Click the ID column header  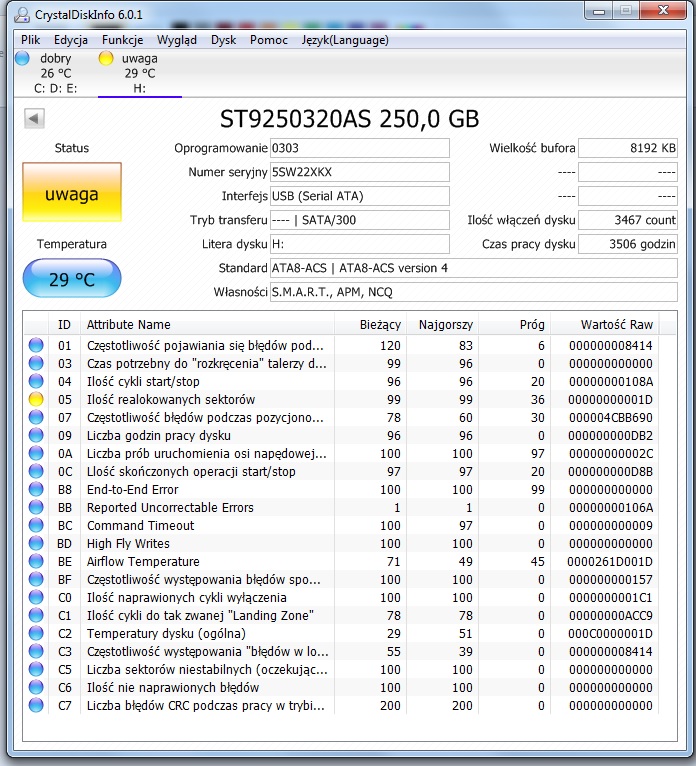coord(64,324)
